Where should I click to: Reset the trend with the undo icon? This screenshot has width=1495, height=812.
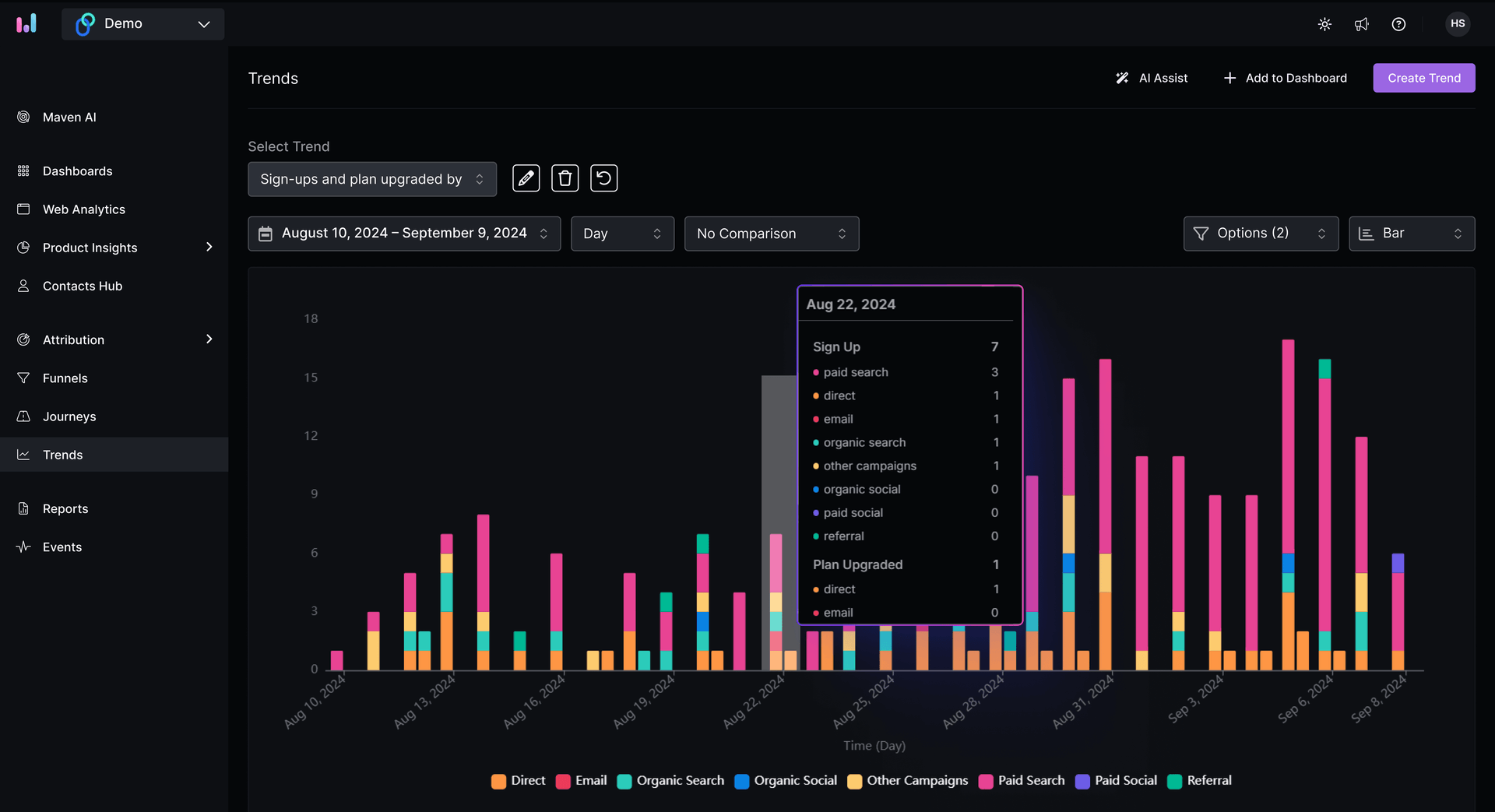tap(603, 178)
